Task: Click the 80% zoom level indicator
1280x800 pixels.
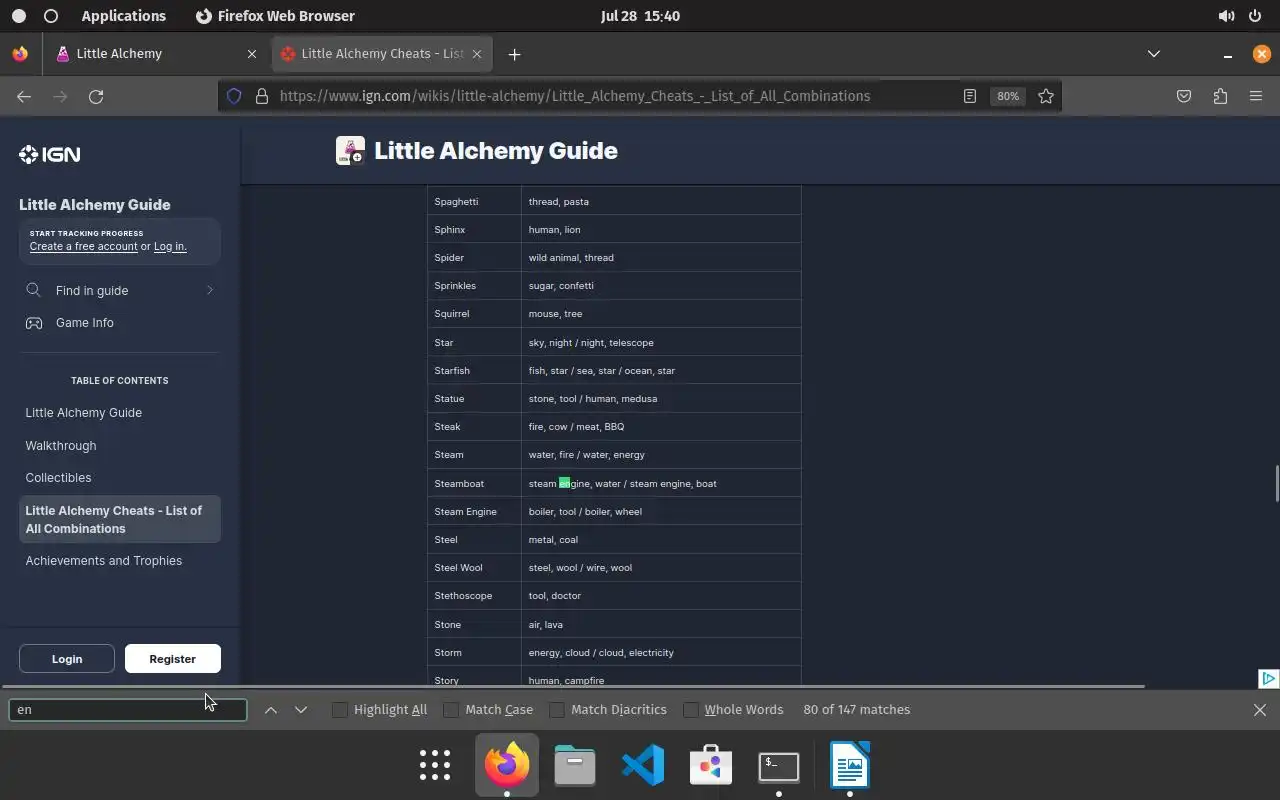Action: [x=1007, y=96]
